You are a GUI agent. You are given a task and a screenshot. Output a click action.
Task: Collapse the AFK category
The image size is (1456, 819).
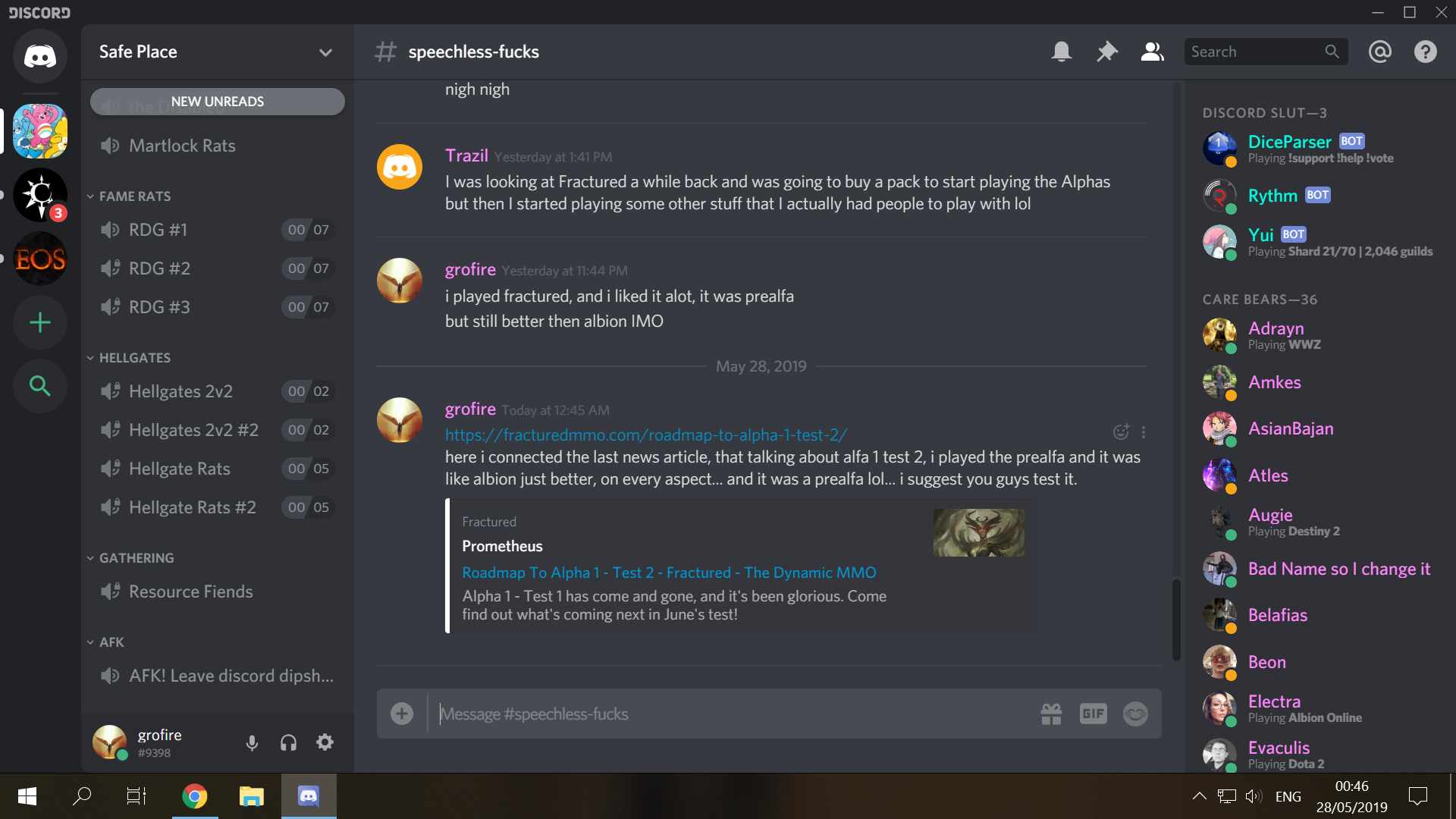(105, 642)
